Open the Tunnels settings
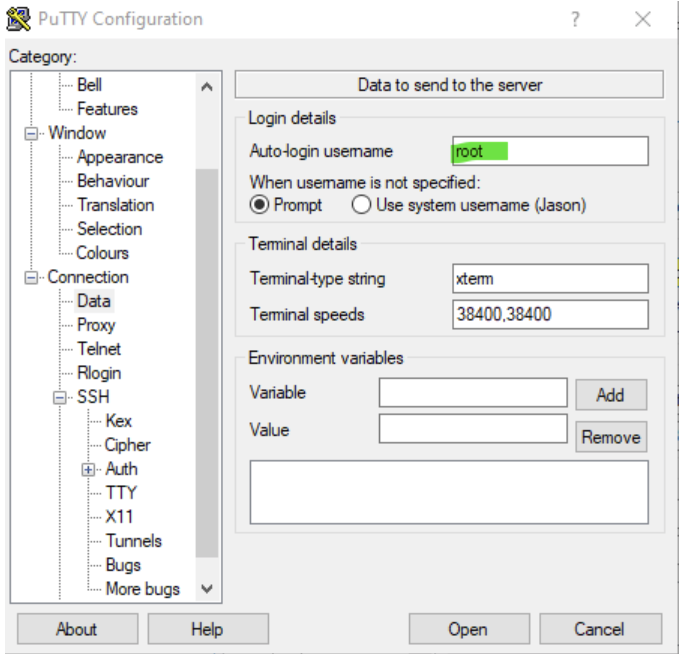Screen dimensions: 688x654 coord(134,541)
